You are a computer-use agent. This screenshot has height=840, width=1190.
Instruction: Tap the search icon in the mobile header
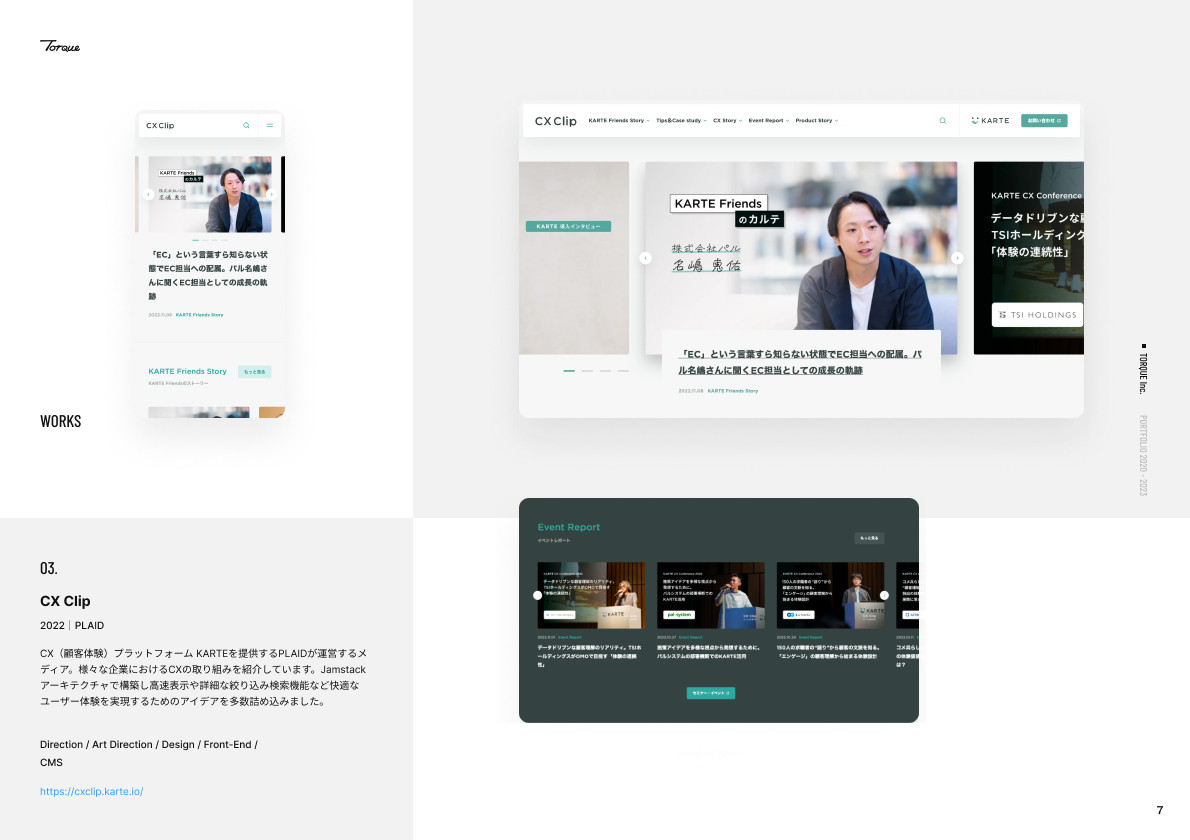[x=246, y=126]
